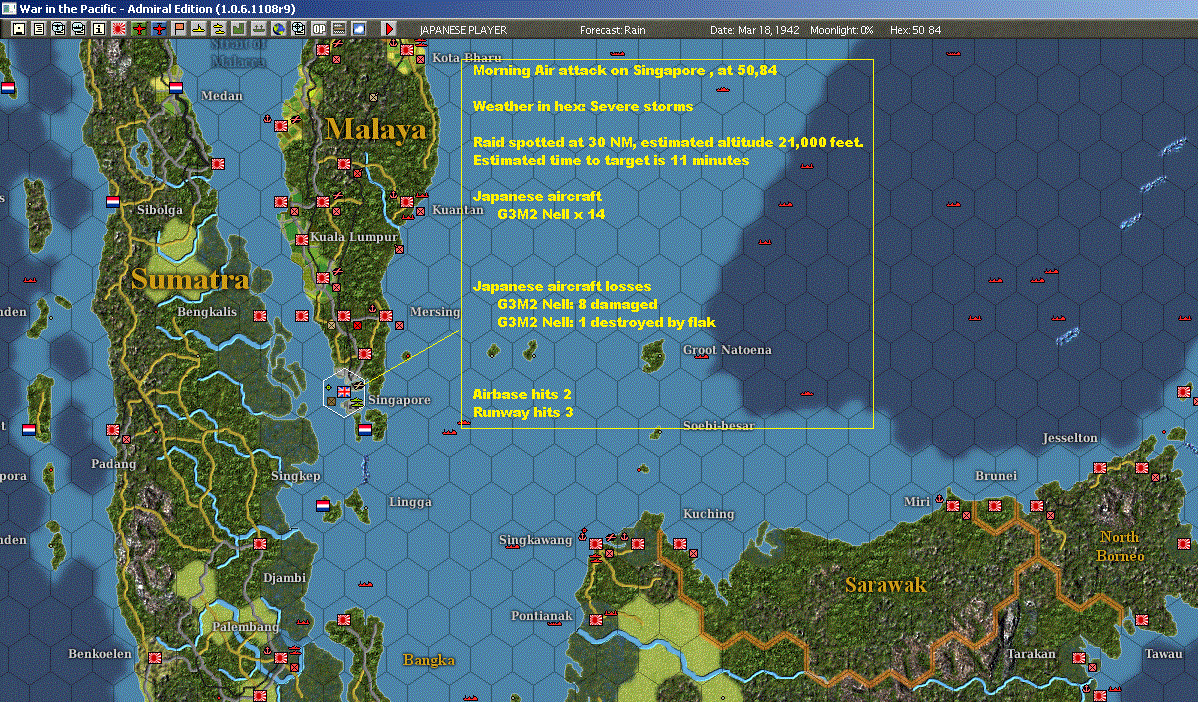Select the Dutch flag marker below Singapore

(x=364, y=429)
